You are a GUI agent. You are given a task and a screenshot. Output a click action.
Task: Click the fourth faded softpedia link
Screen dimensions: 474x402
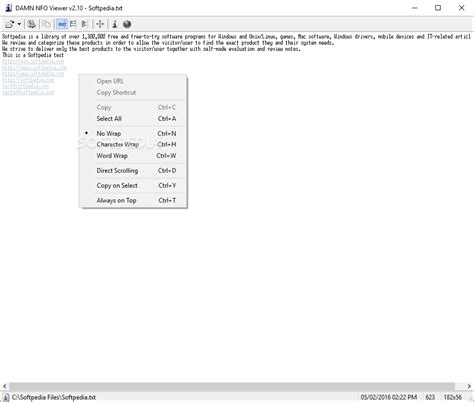click(28, 80)
